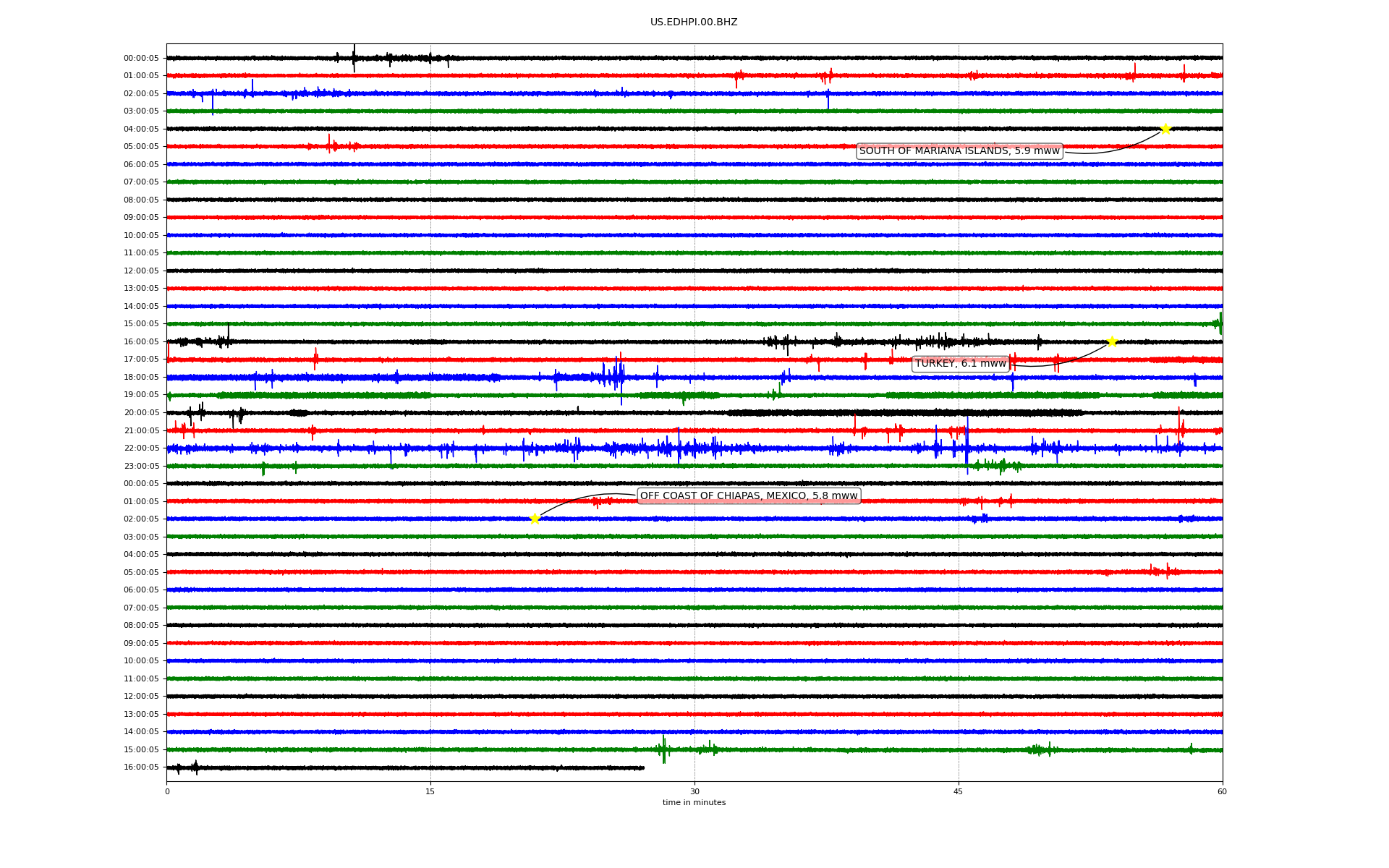Click the x-axis tick label 45

tap(959, 791)
